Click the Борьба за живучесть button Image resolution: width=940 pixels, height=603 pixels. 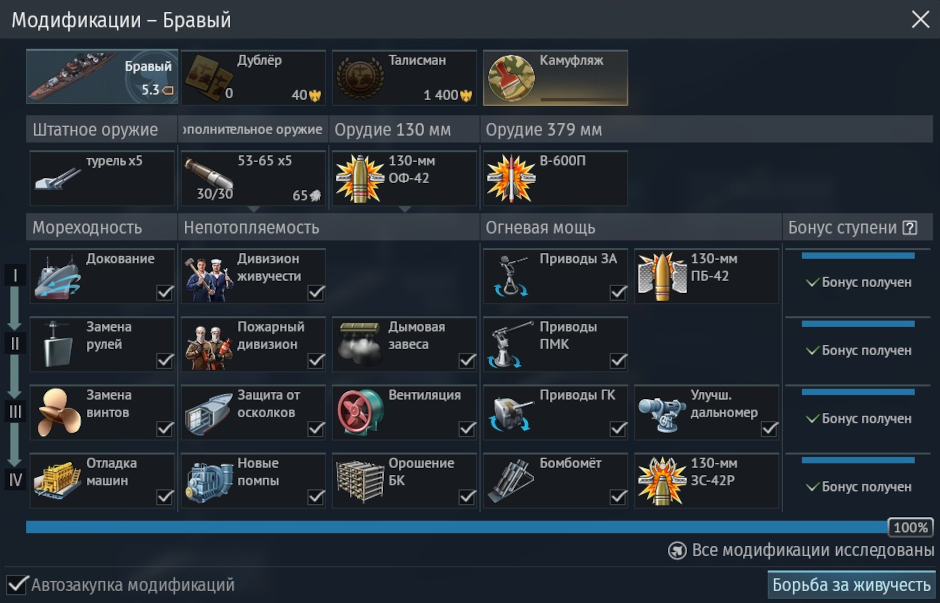click(x=851, y=584)
